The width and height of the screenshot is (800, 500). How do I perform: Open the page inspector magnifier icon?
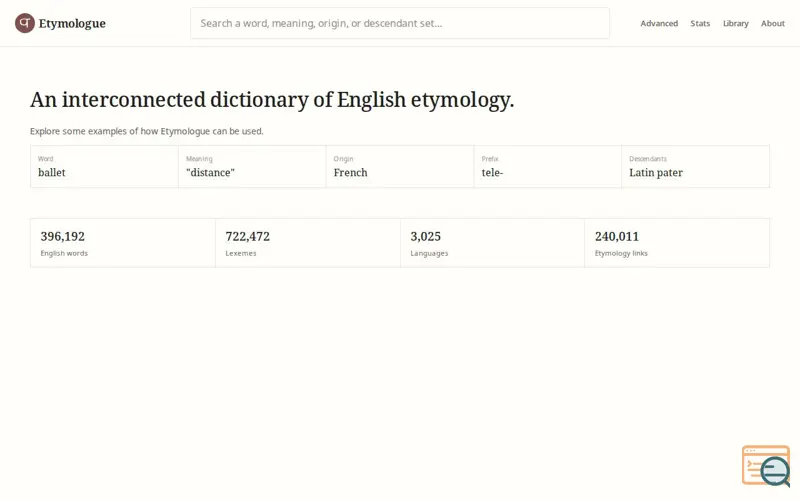coord(766,466)
